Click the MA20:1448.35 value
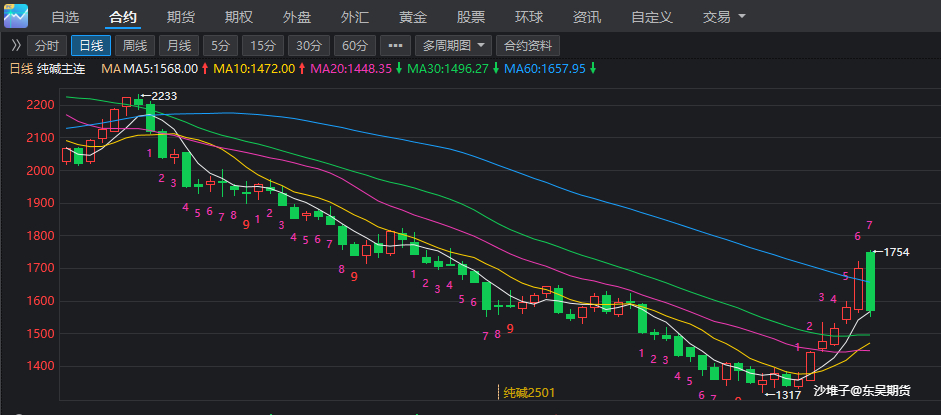Screen dimensions: 941x415 pos(351,69)
